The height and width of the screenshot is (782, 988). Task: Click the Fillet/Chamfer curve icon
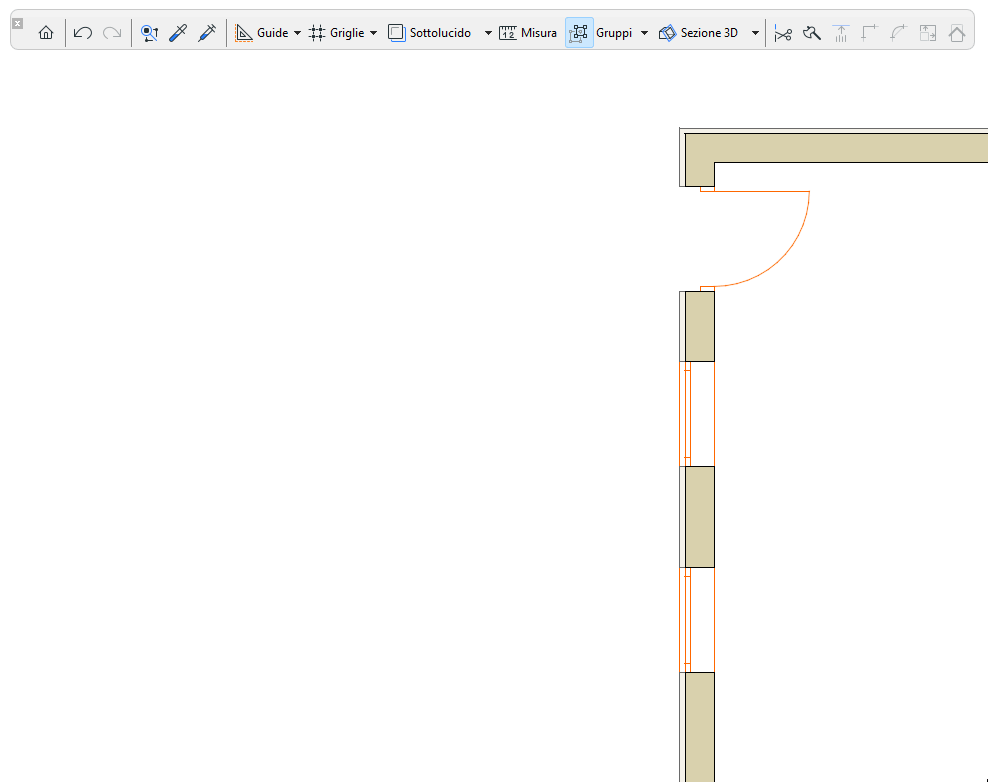pos(899,32)
